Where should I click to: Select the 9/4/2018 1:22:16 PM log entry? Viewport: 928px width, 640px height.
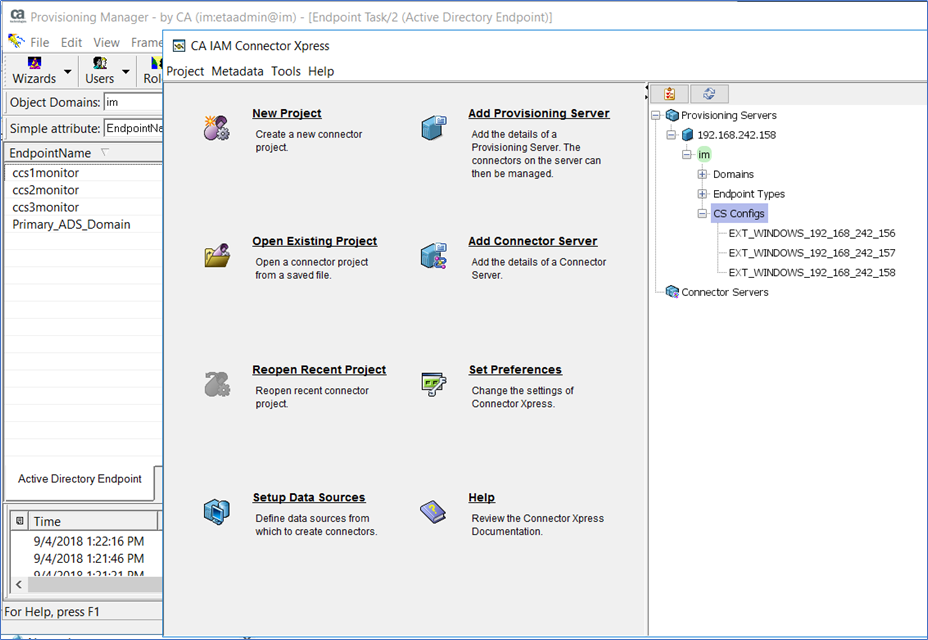(86, 541)
